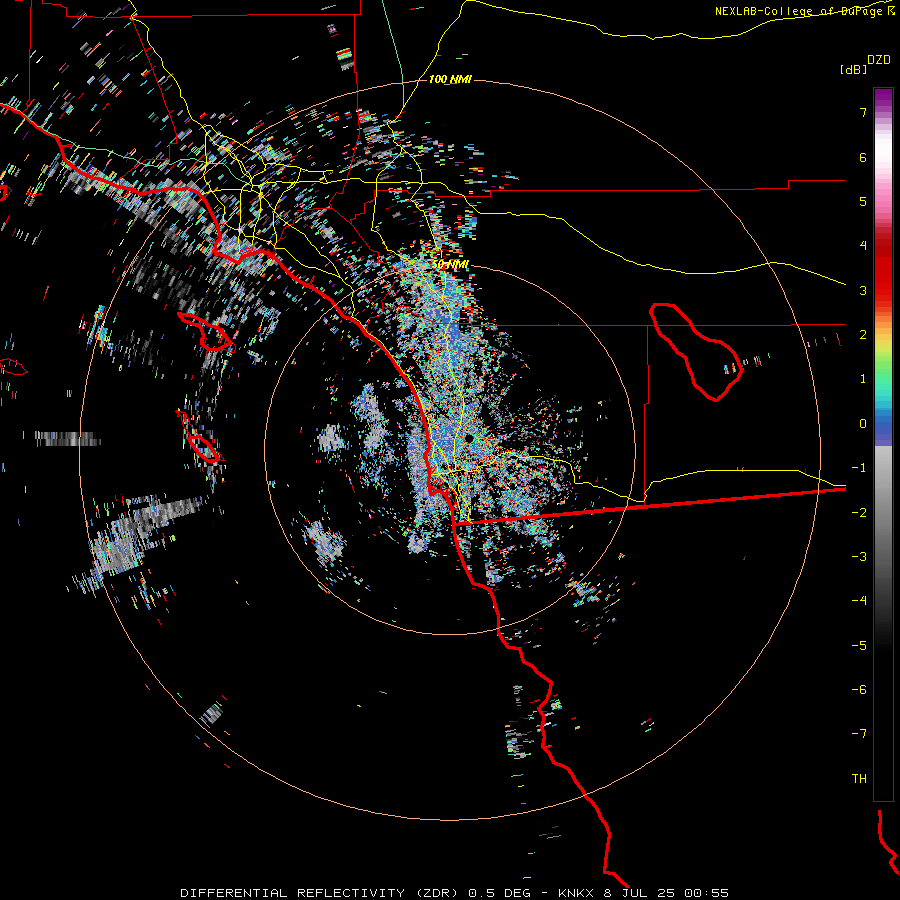The height and width of the screenshot is (900, 900).
Task: Select the -7 value on the dB scale
Action: pos(859,734)
